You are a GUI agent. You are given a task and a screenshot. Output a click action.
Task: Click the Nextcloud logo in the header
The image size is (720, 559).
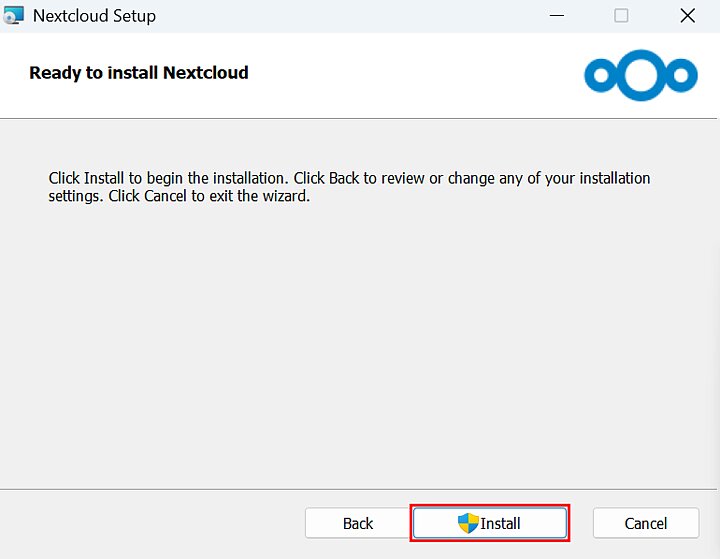(641, 75)
